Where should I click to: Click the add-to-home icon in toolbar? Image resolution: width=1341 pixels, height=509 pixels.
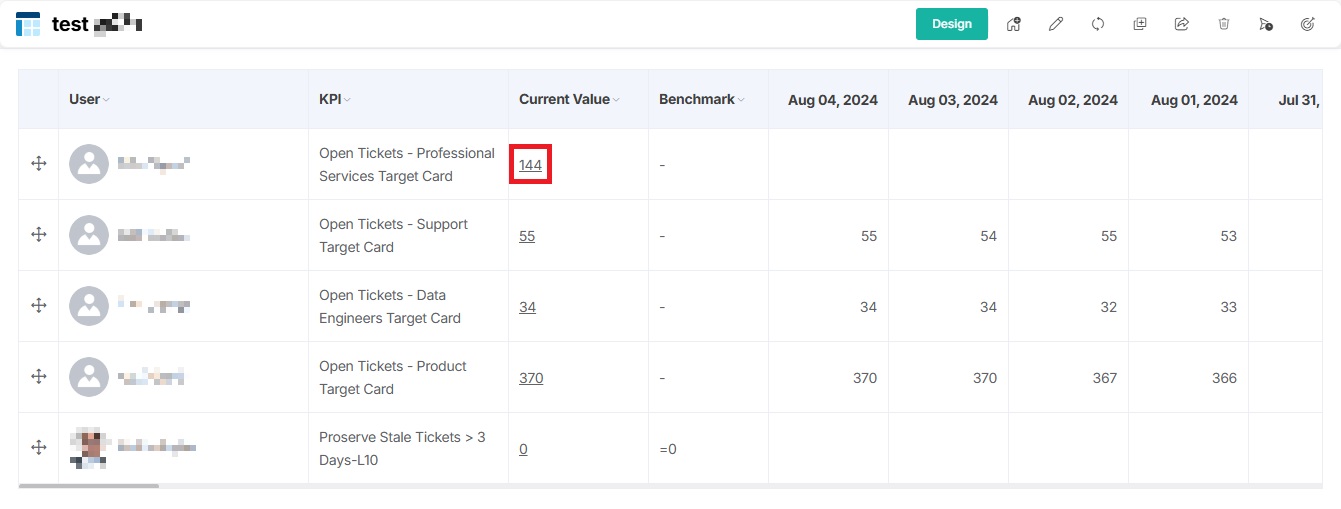1014,24
